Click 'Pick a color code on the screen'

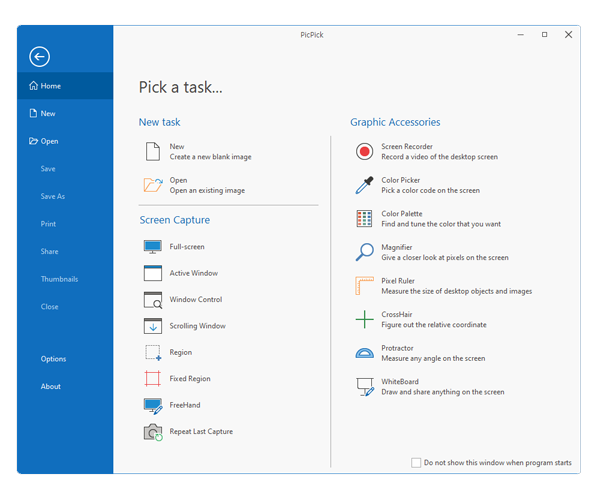coord(431,190)
